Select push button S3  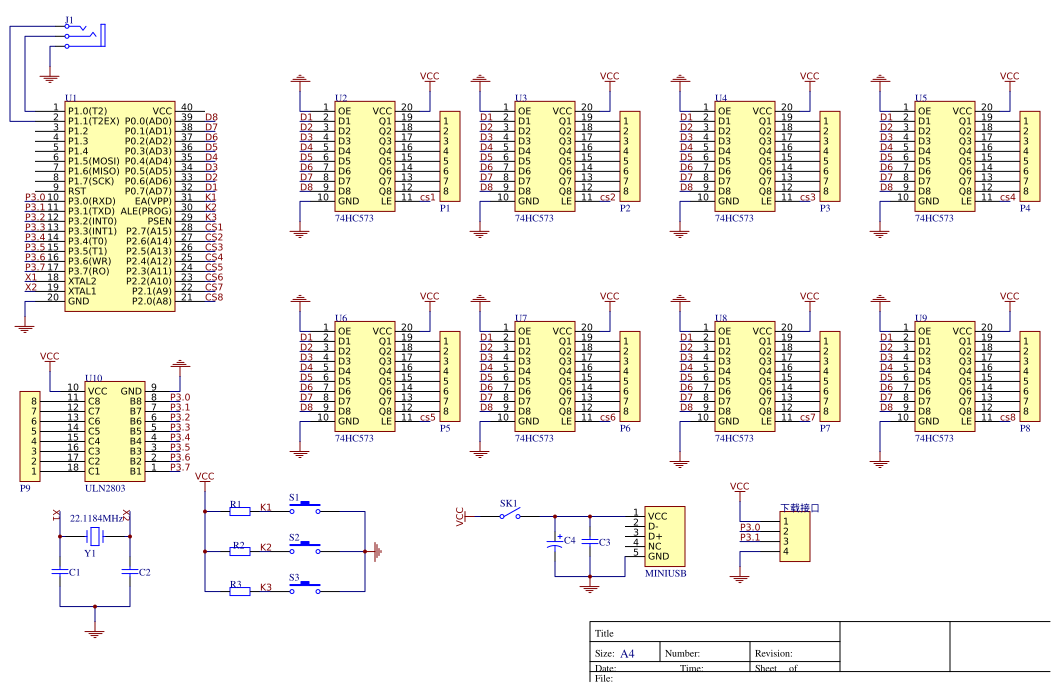tap(306, 588)
